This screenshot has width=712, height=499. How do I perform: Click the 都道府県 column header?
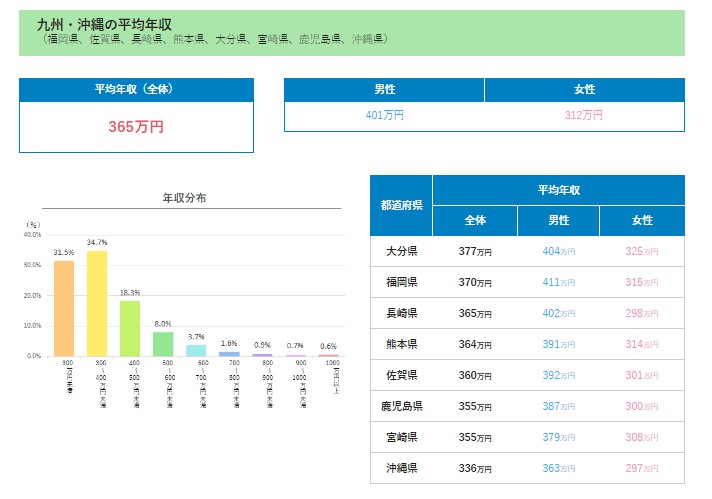click(401, 205)
